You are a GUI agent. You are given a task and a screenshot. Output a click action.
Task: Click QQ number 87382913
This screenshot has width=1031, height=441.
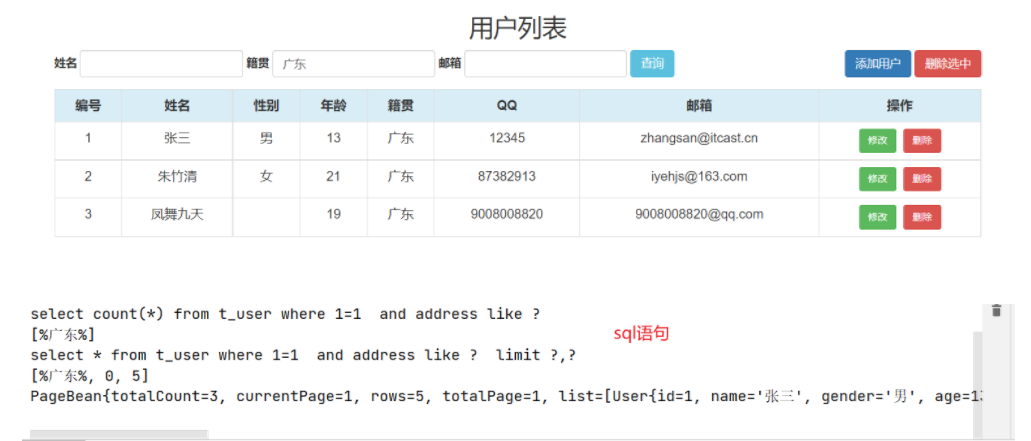click(x=507, y=176)
